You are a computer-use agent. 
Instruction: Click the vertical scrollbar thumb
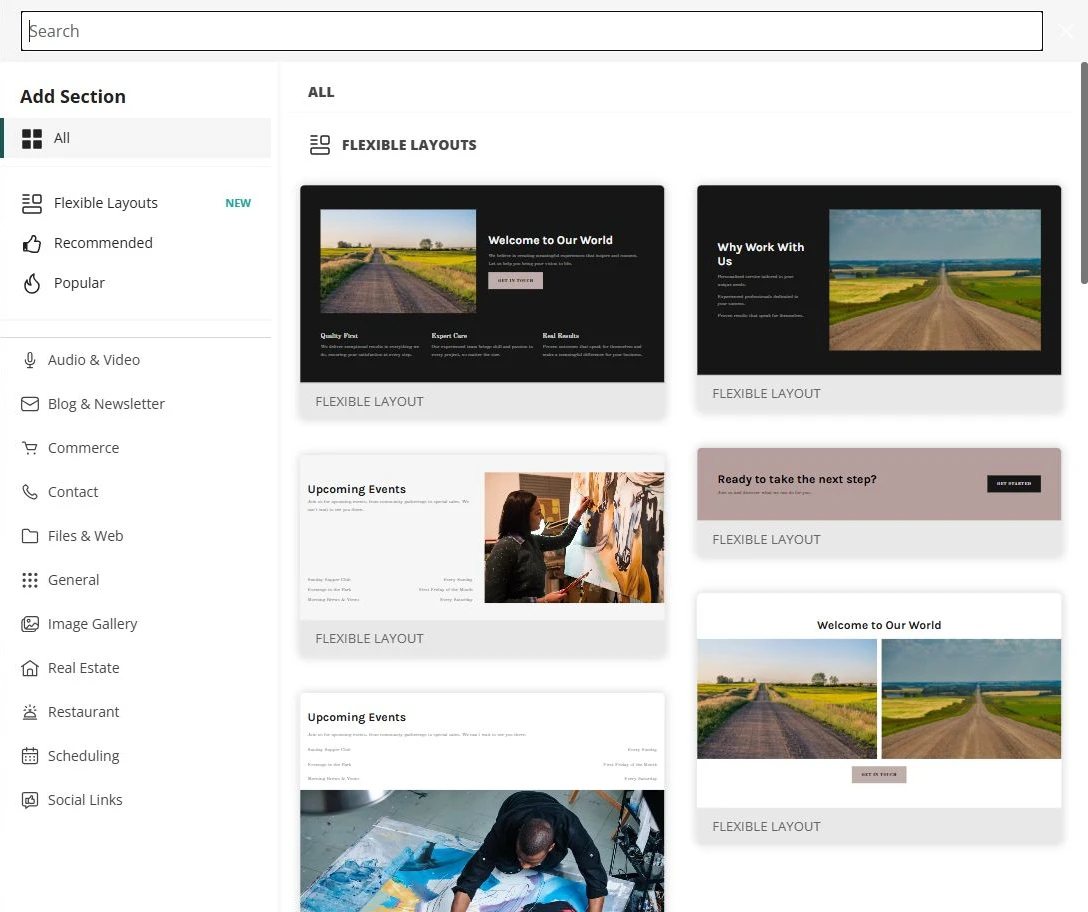click(1084, 174)
